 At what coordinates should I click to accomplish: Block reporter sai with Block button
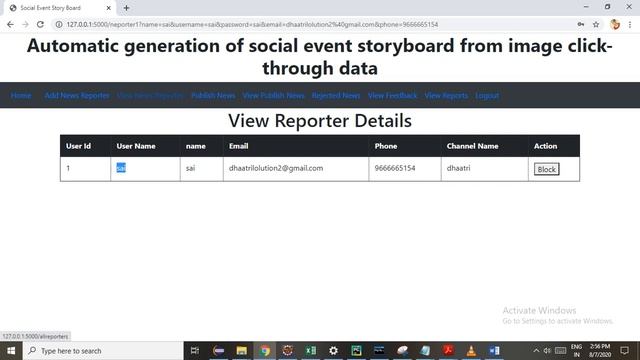click(x=547, y=169)
